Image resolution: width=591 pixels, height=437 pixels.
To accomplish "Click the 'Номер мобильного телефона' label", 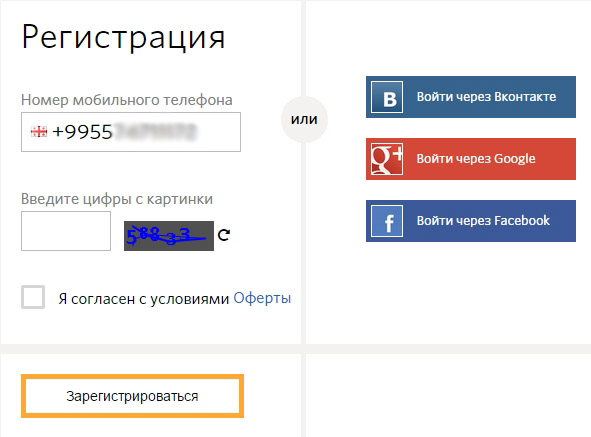I will click(127, 100).
